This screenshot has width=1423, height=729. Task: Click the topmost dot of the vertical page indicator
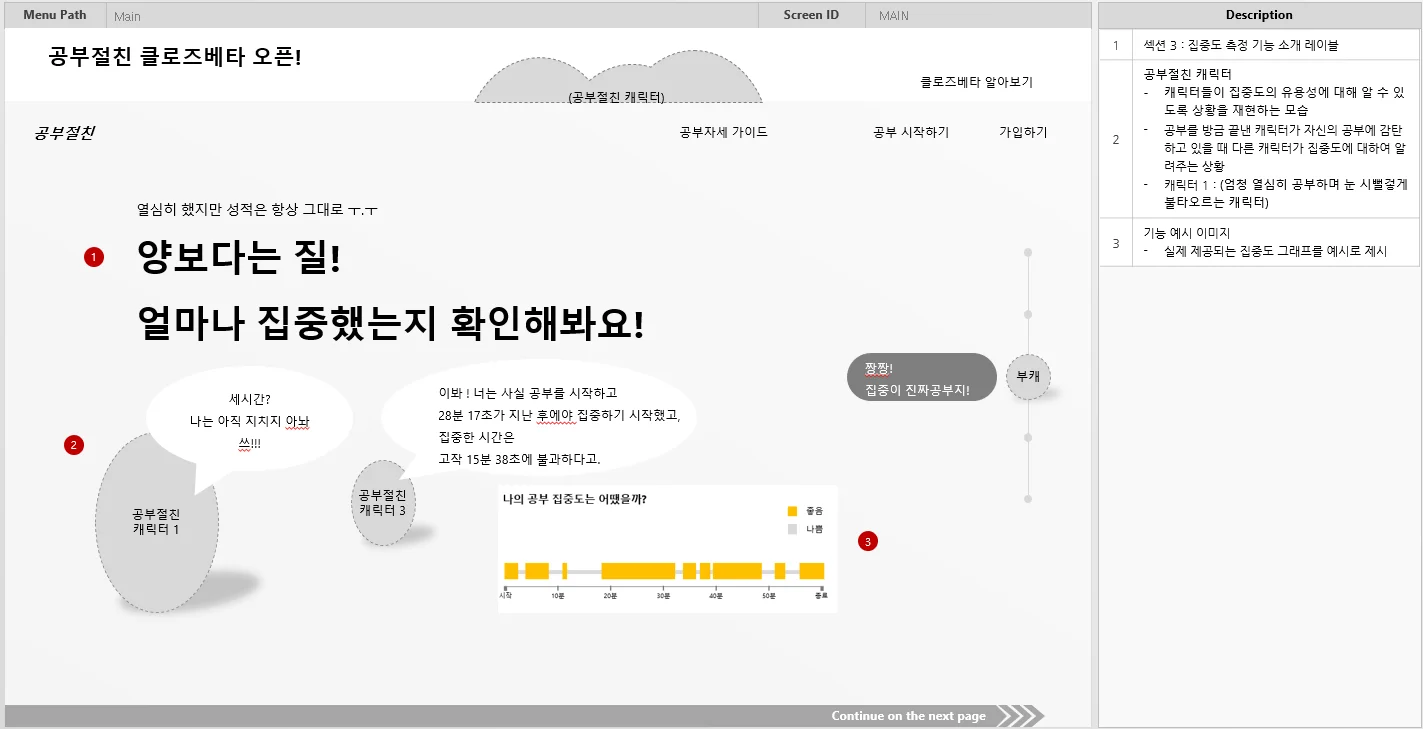click(x=1028, y=253)
